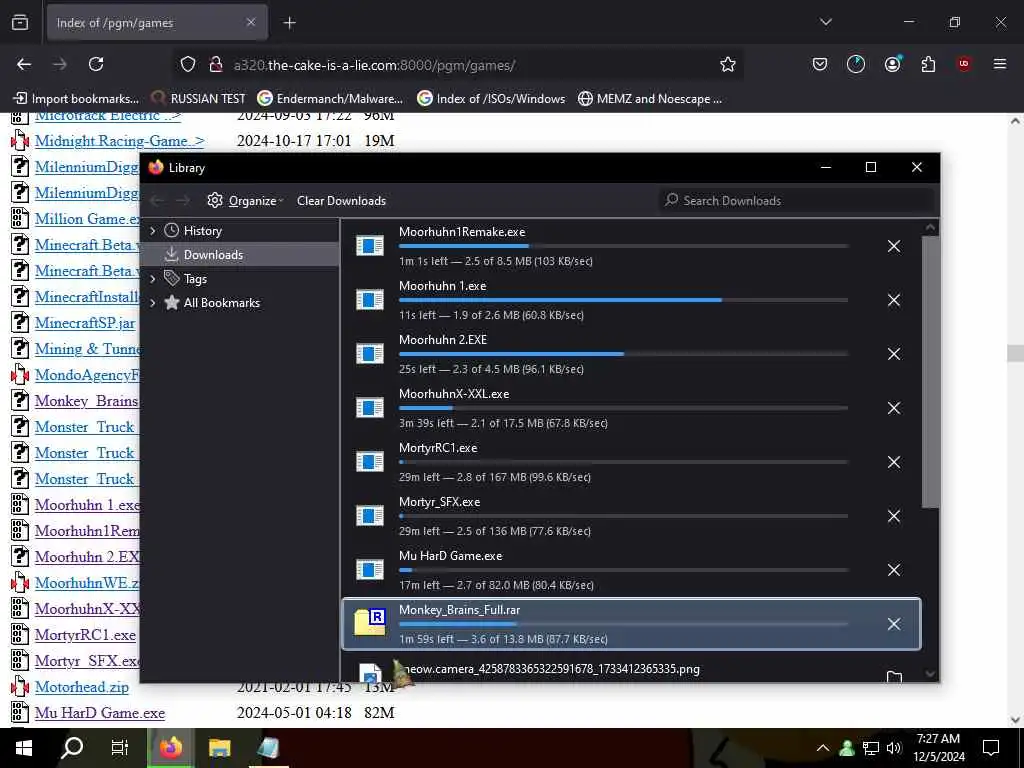The width and height of the screenshot is (1024, 768).
Task: Open the uBlock Origin extension icon
Action: pos(963,64)
